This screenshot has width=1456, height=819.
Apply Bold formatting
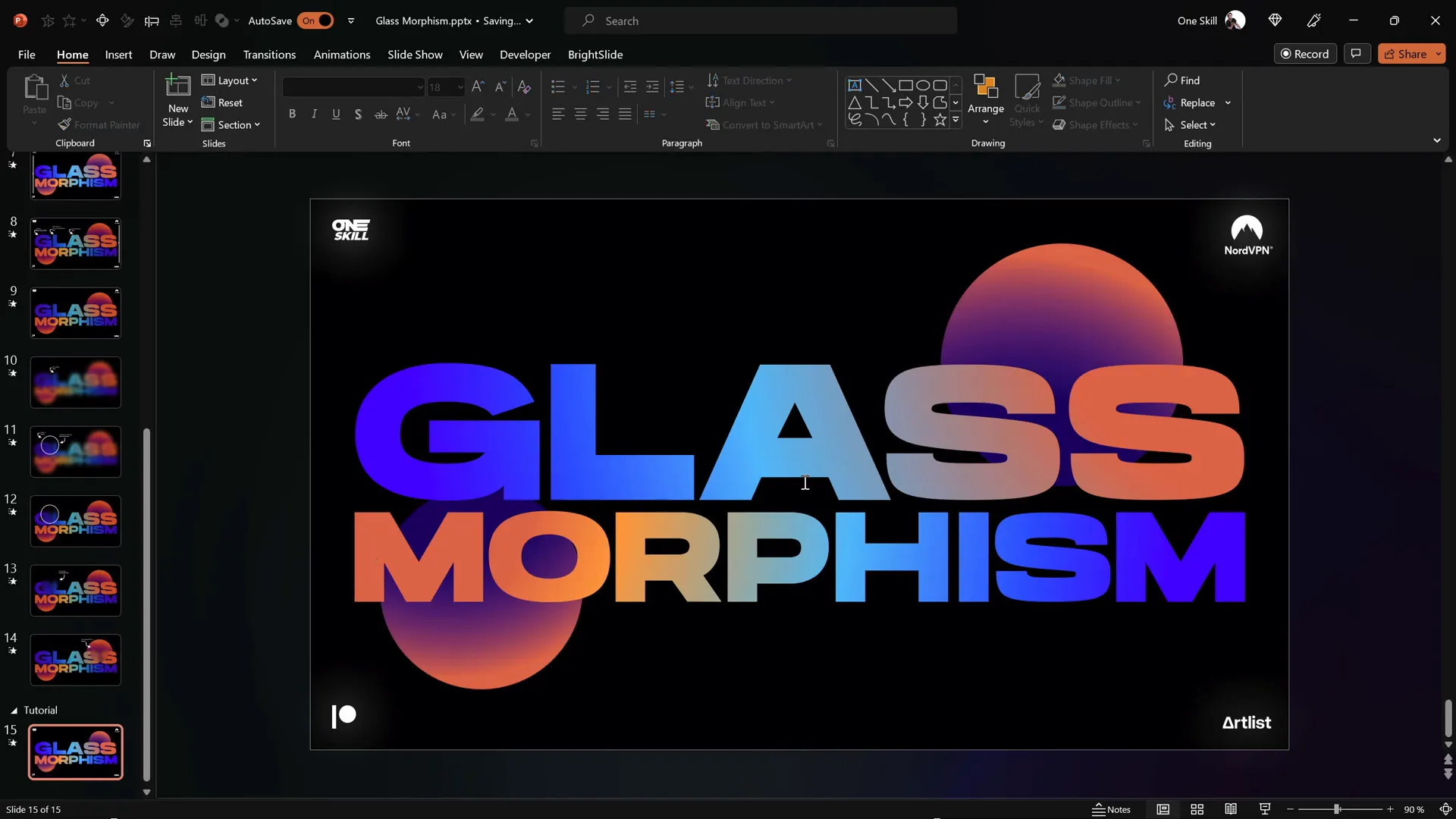point(293,114)
